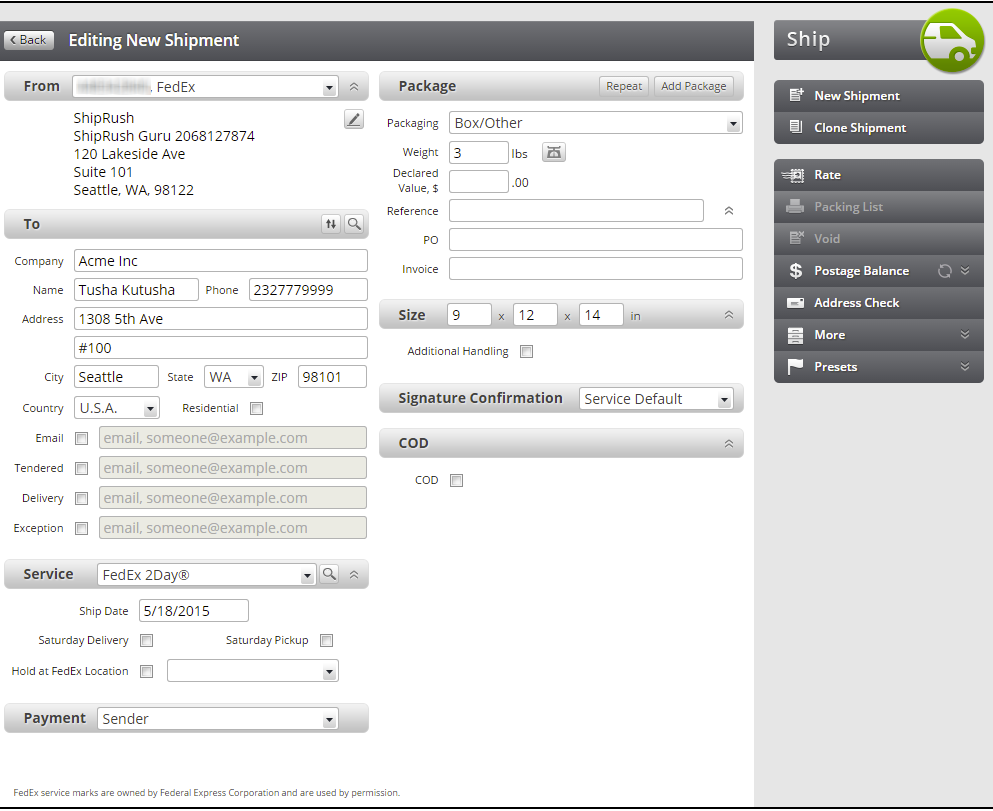Open the address book search icon in To header
993x811 pixels.
click(355, 223)
